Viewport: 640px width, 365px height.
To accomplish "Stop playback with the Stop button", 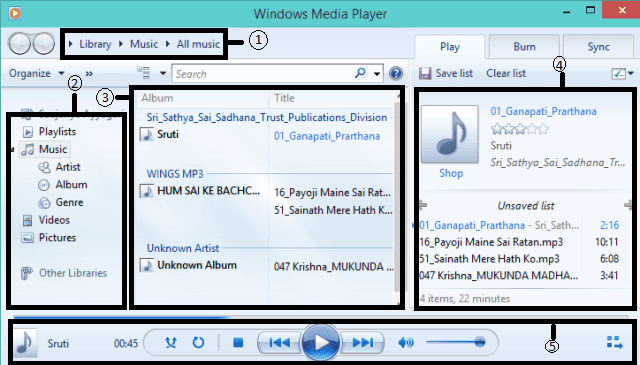I will coord(238,343).
